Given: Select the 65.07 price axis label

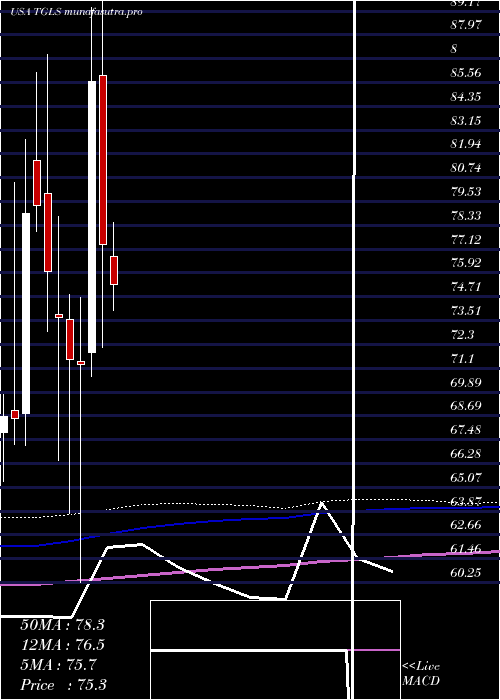Looking at the screenshot, I should click(466, 478).
